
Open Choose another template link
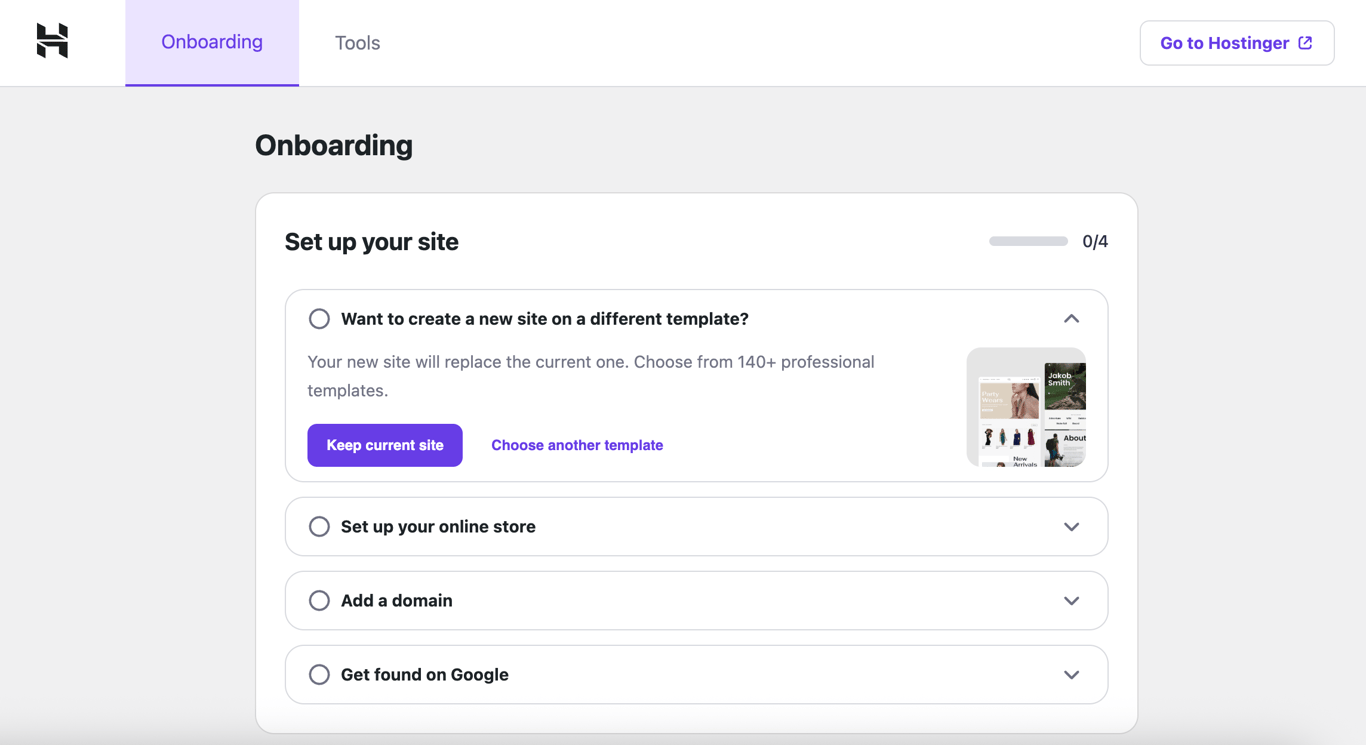(x=577, y=445)
